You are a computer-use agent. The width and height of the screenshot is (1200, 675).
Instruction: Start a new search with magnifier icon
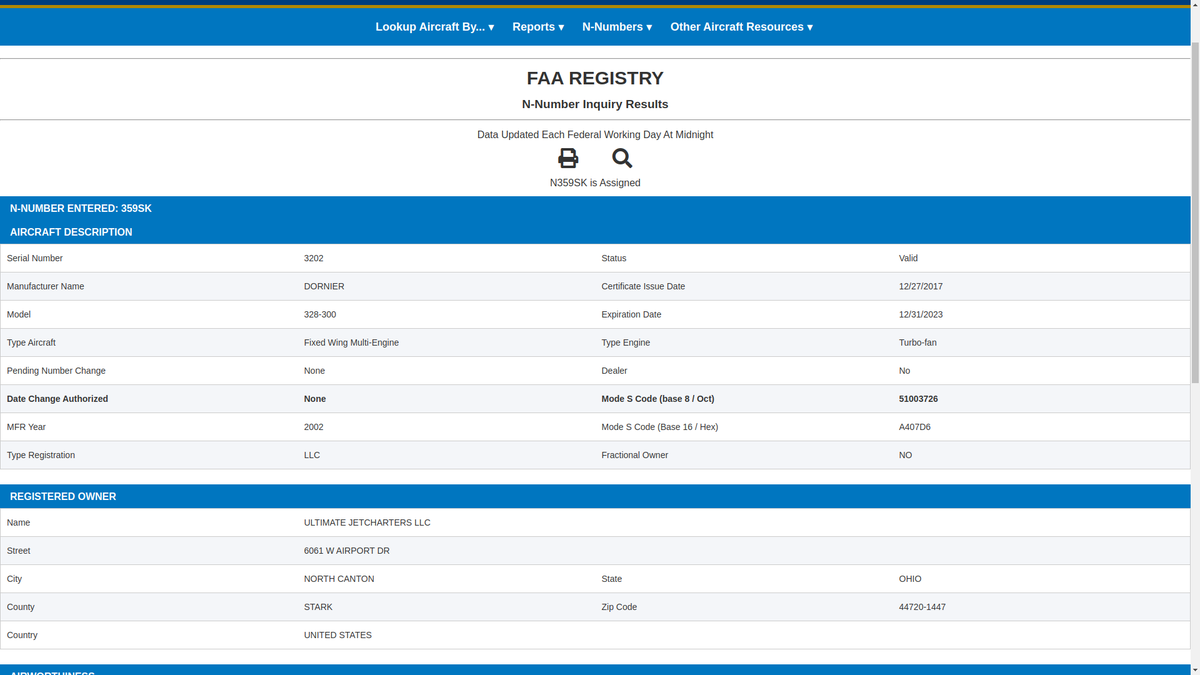[x=622, y=158]
